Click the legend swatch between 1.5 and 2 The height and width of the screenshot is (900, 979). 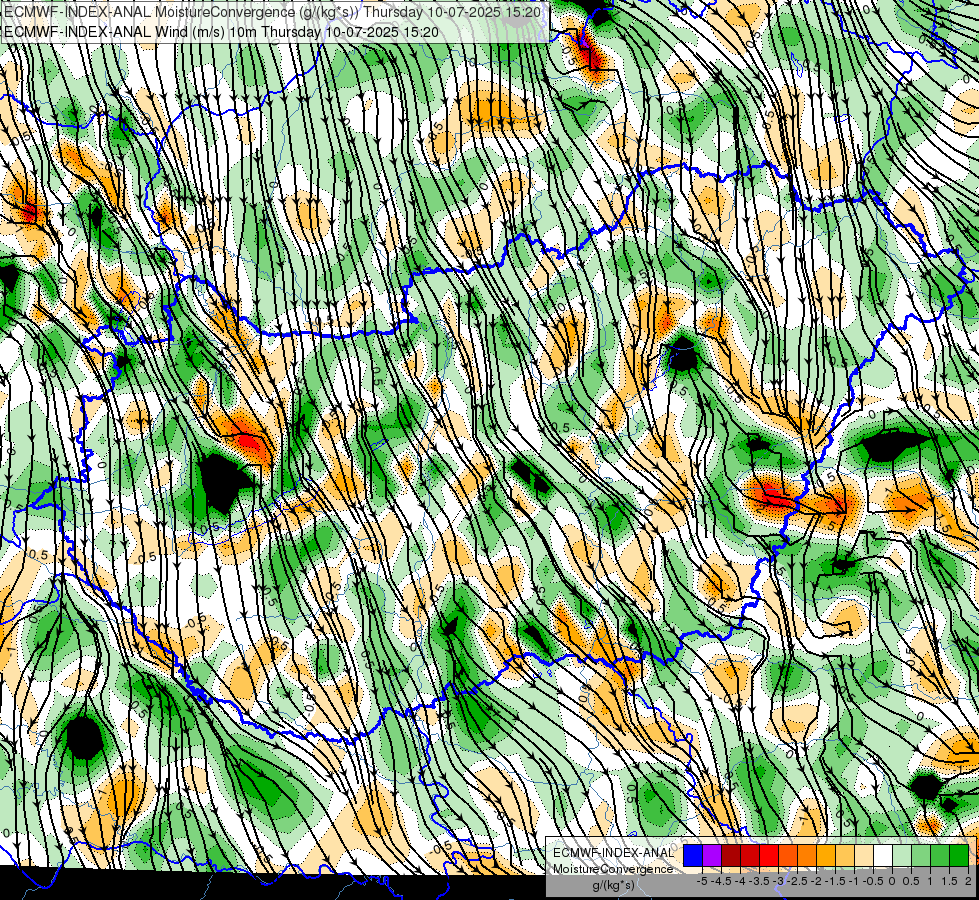pyautogui.click(x=940, y=856)
